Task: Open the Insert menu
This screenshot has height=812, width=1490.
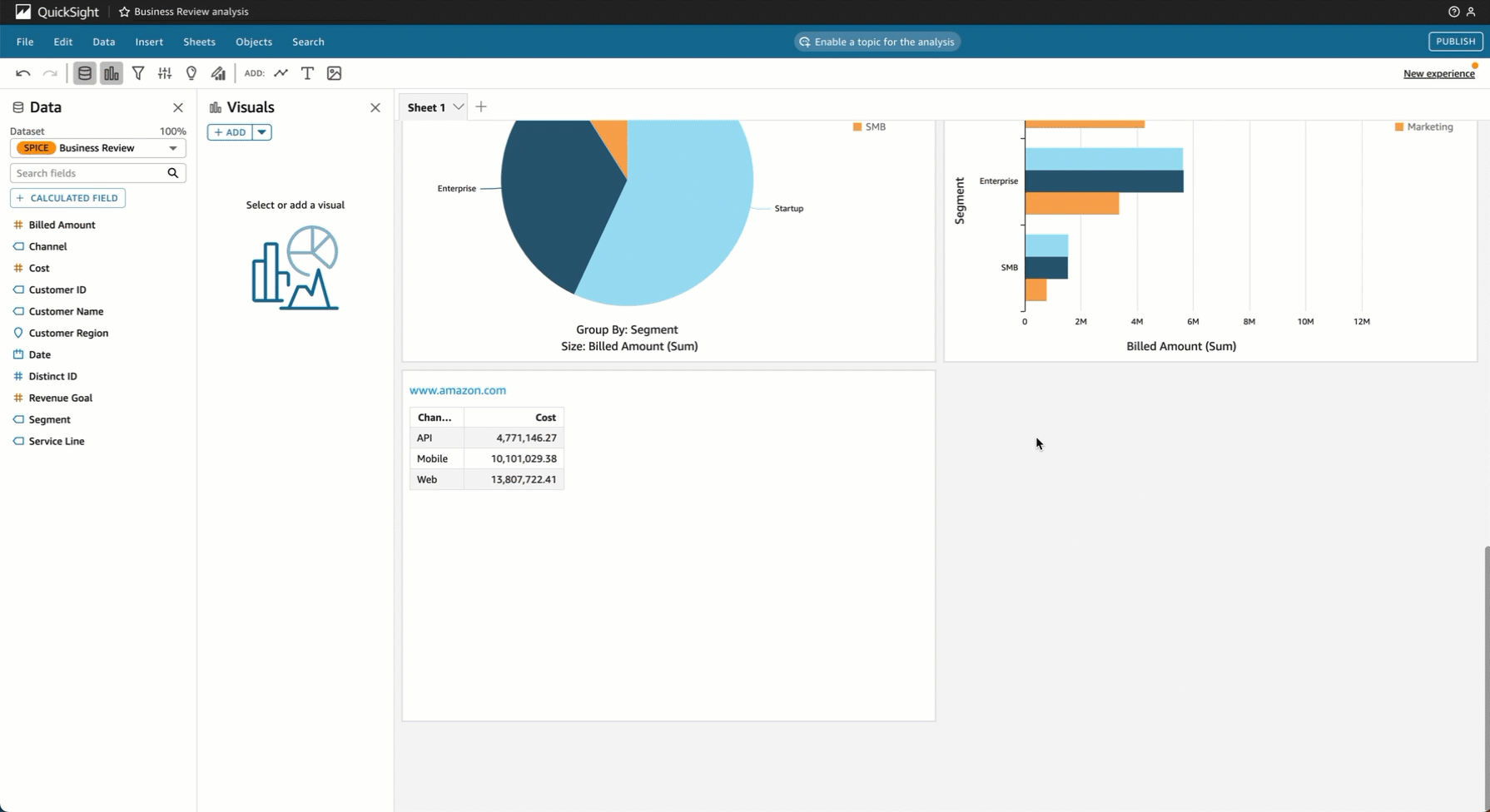Action: click(149, 42)
